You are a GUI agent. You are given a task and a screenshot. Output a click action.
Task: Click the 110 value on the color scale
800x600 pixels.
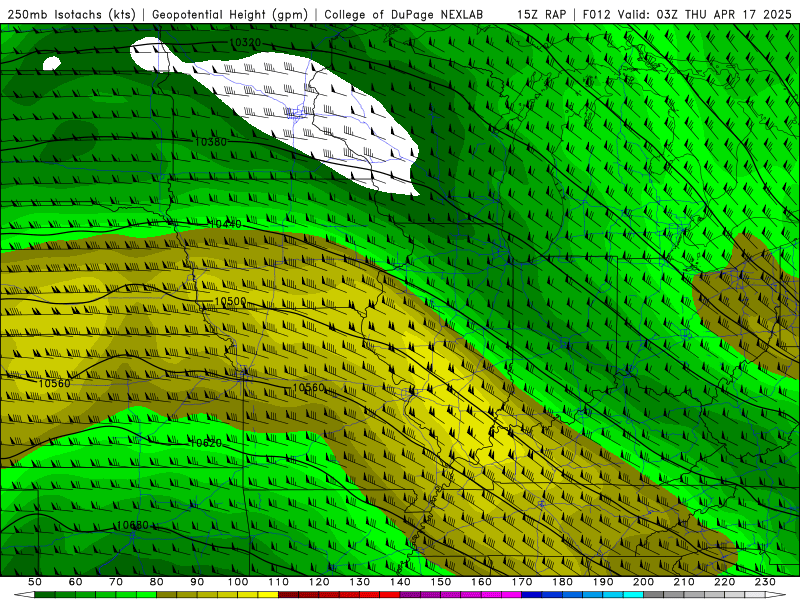(x=279, y=582)
